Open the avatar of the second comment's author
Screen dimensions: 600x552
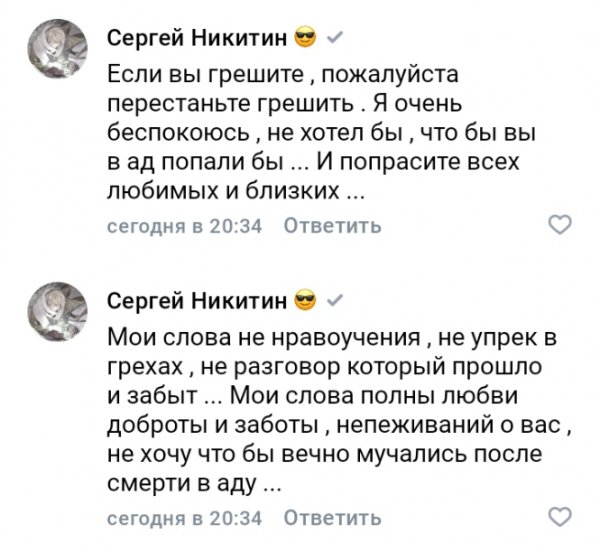pyautogui.click(x=61, y=309)
